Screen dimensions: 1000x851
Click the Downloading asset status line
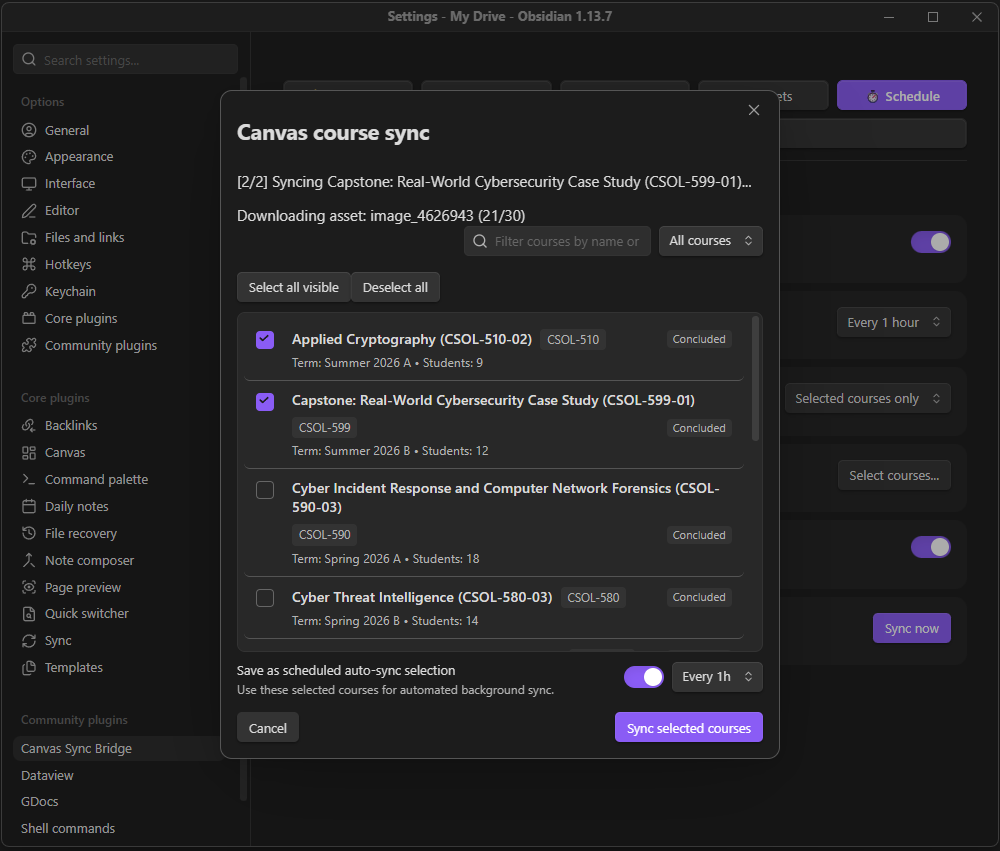click(381, 216)
